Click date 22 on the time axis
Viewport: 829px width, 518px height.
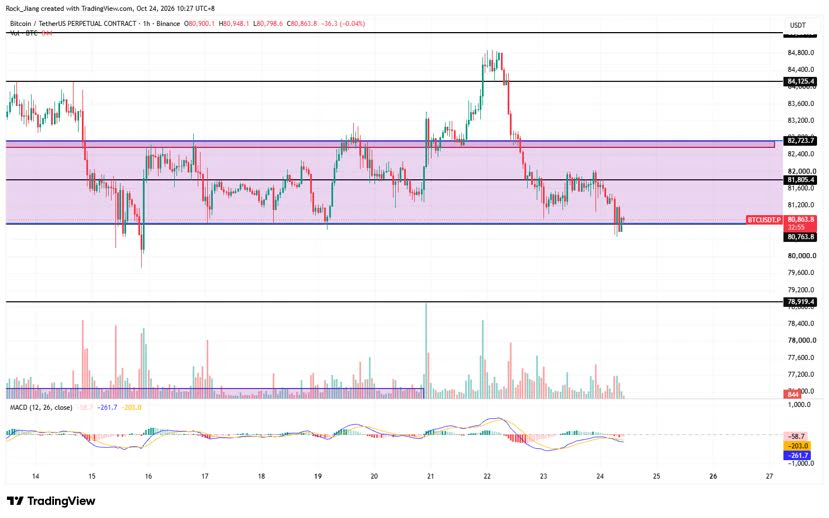point(487,476)
